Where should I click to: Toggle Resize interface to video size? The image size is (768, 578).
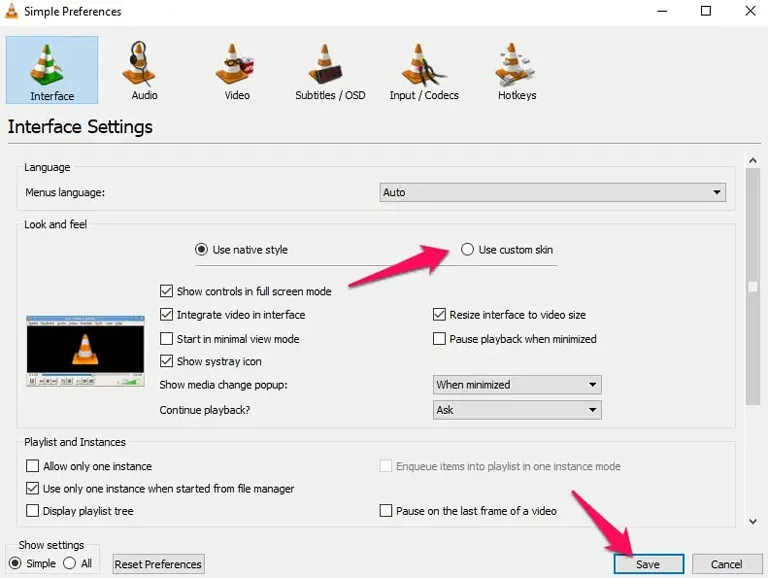(x=439, y=314)
